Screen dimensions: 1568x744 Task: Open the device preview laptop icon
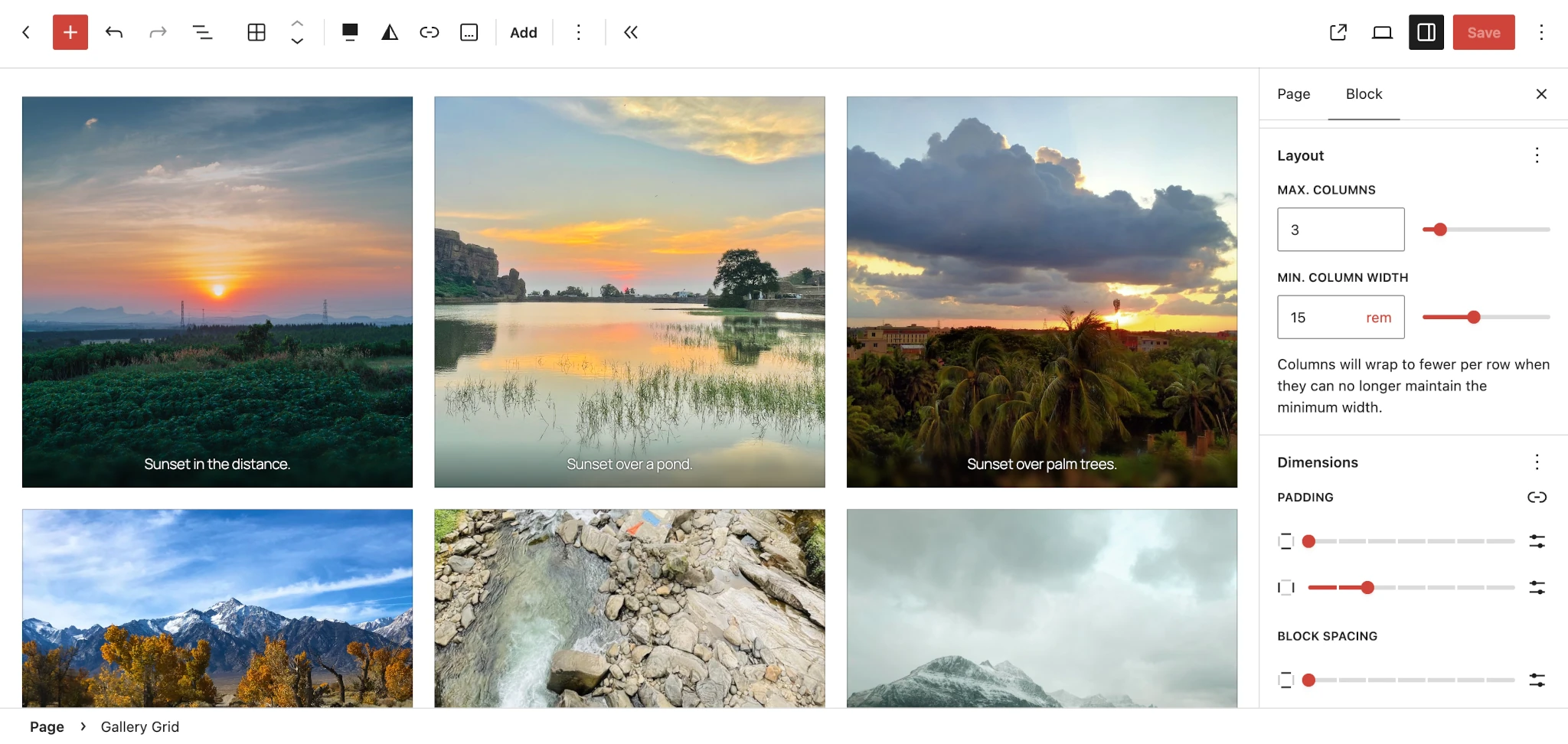click(x=1382, y=32)
